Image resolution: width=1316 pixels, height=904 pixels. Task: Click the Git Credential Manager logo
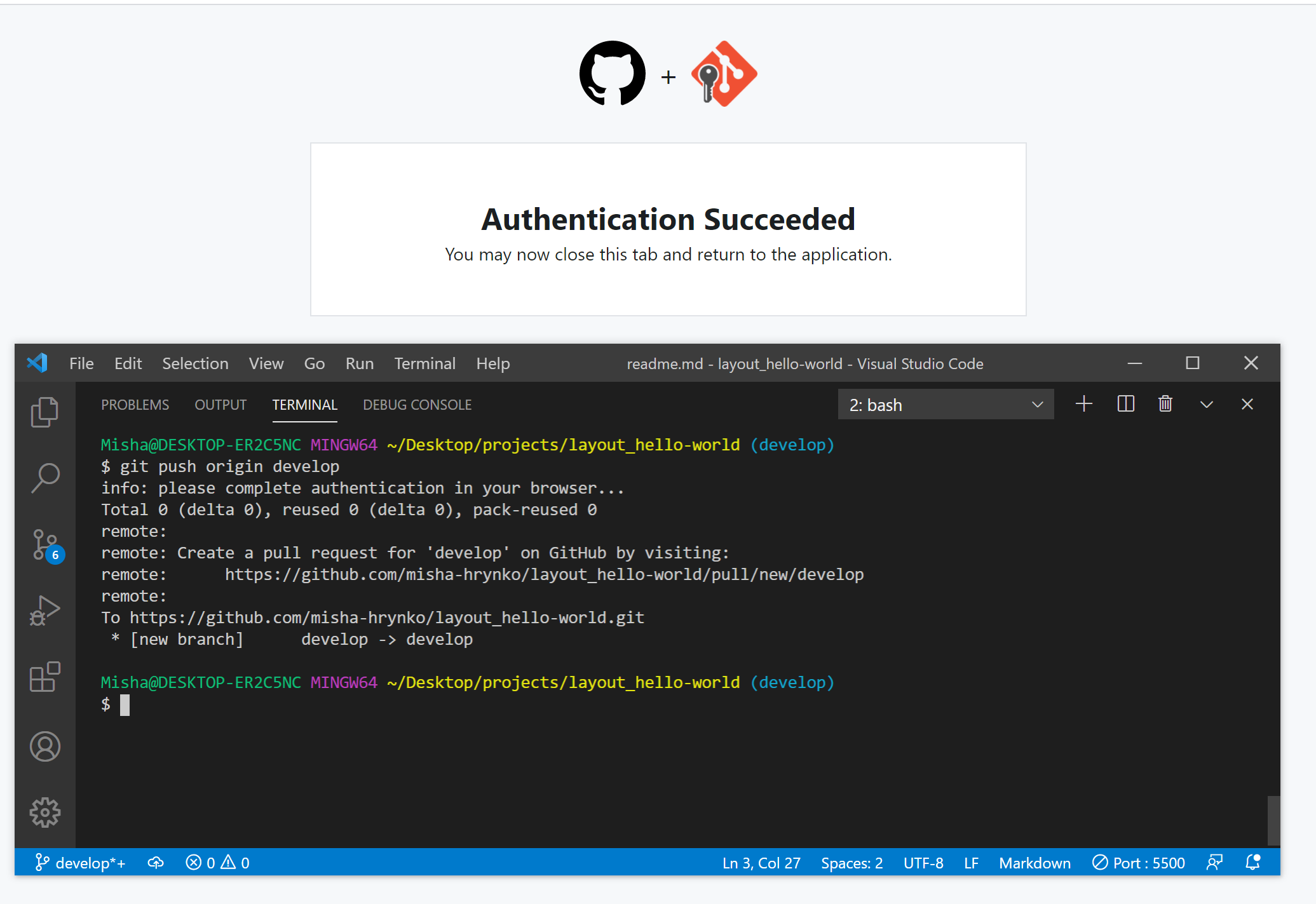[x=724, y=74]
